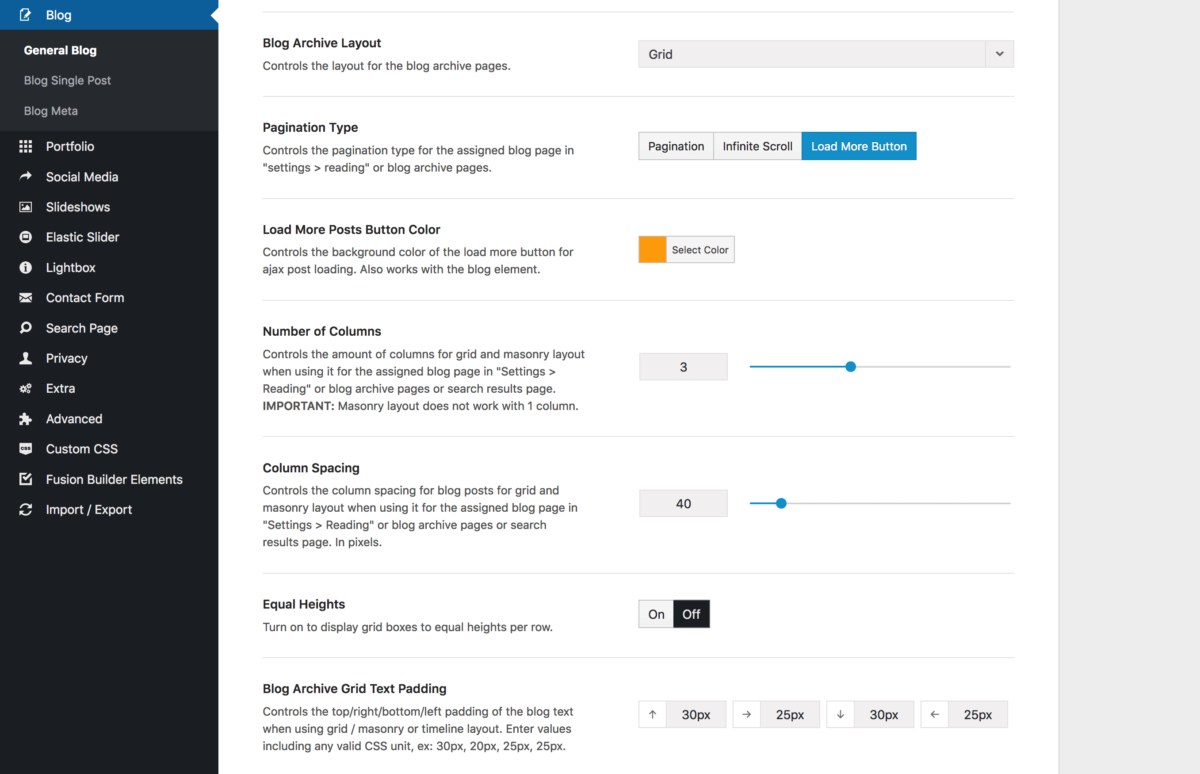Screen dimensions: 1200x774
Task: Switch Pagination Type to Infinite Scroll
Action: click(x=757, y=145)
